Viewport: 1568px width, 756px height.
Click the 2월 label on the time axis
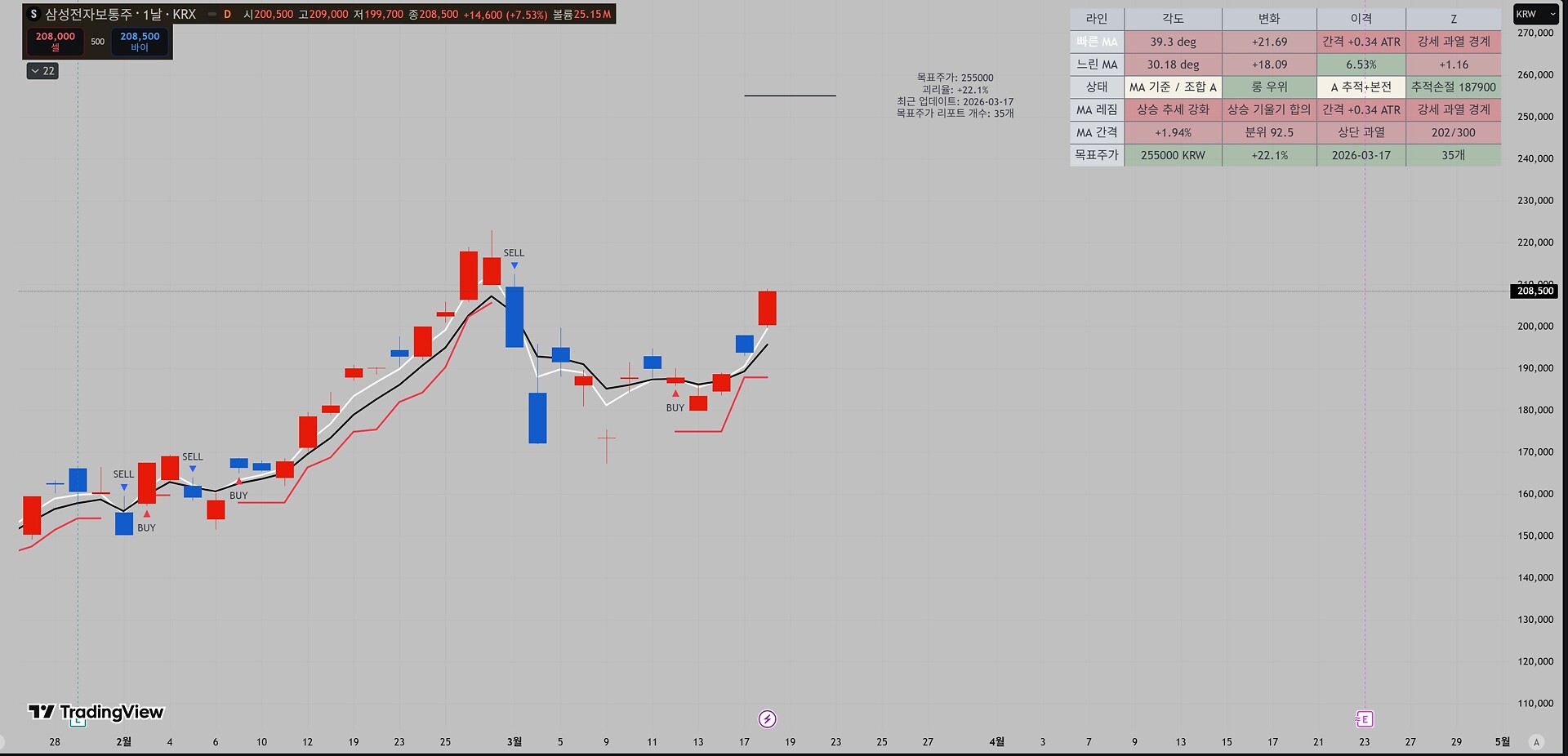[x=123, y=742]
